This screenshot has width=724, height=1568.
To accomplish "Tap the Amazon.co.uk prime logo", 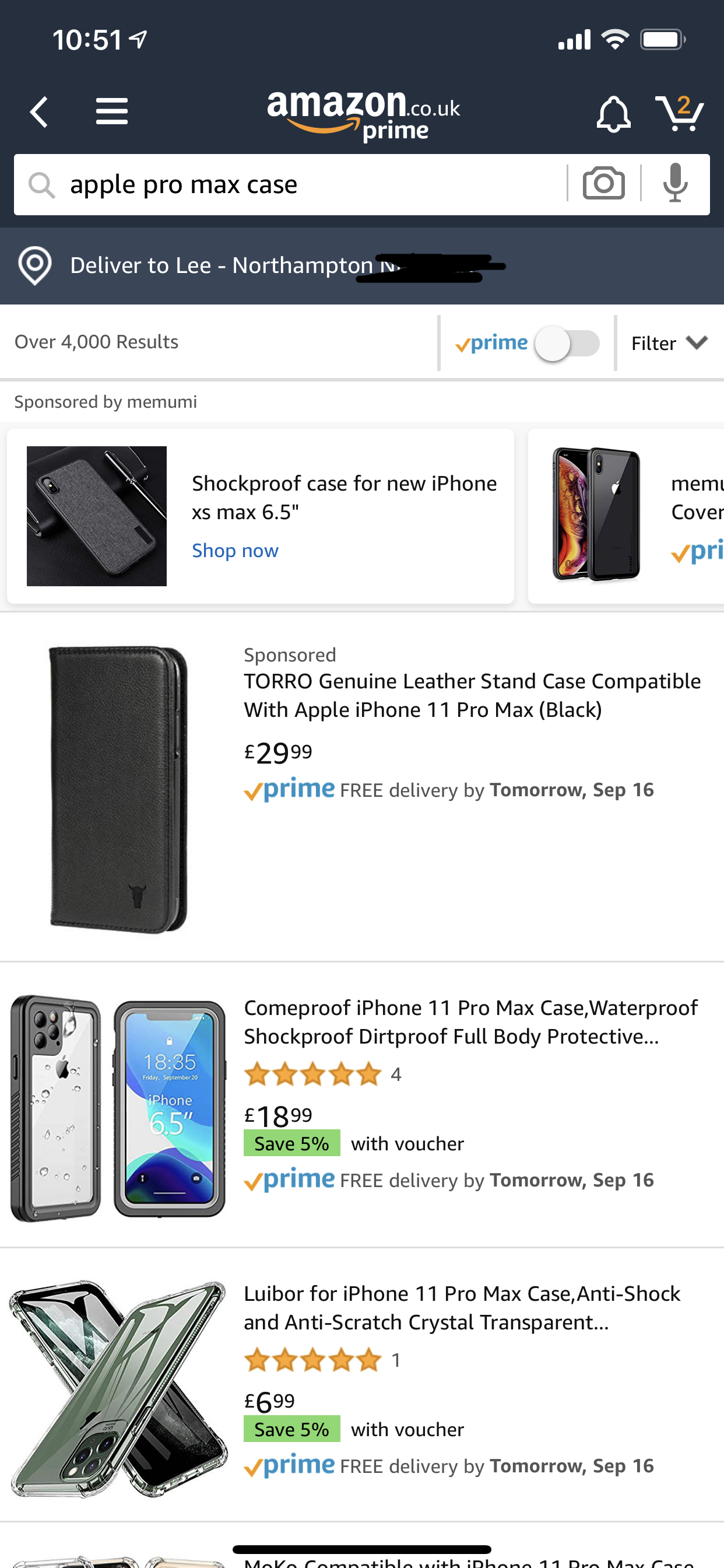I will click(x=363, y=114).
